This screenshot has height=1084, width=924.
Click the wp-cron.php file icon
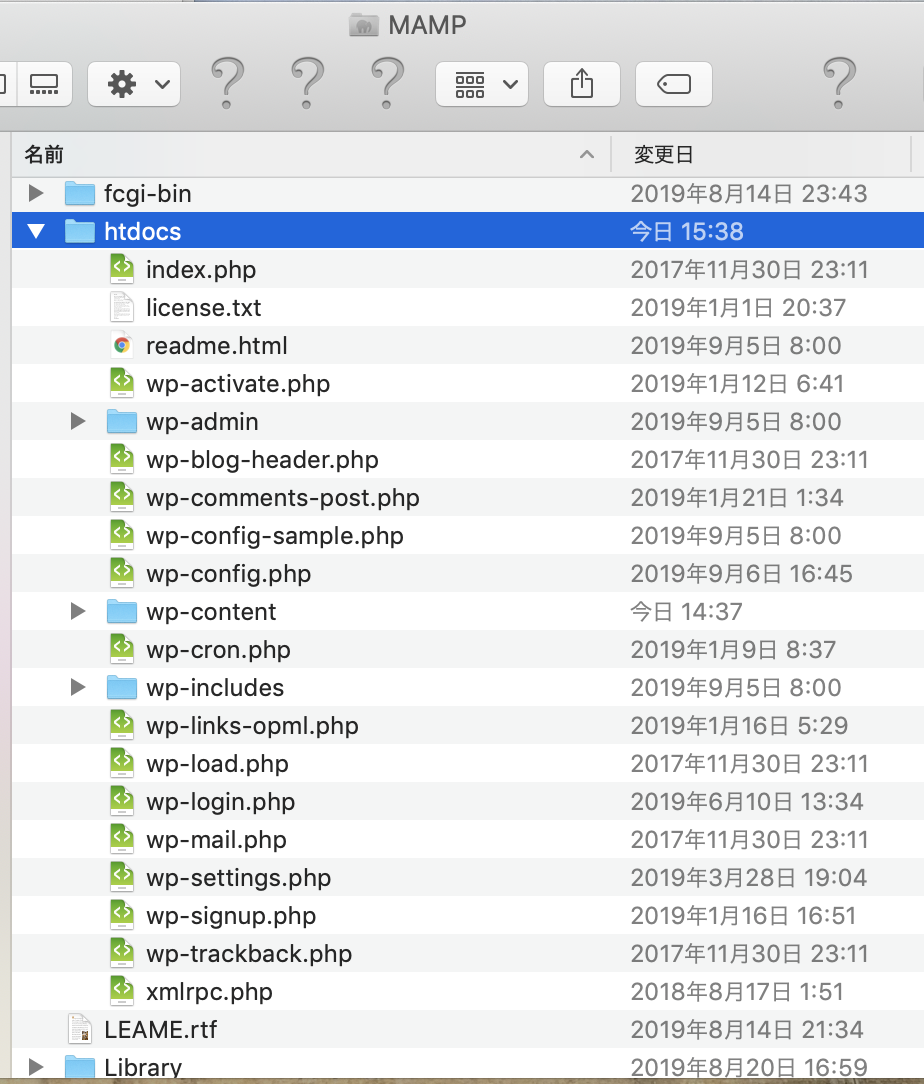click(x=122, y=649)
